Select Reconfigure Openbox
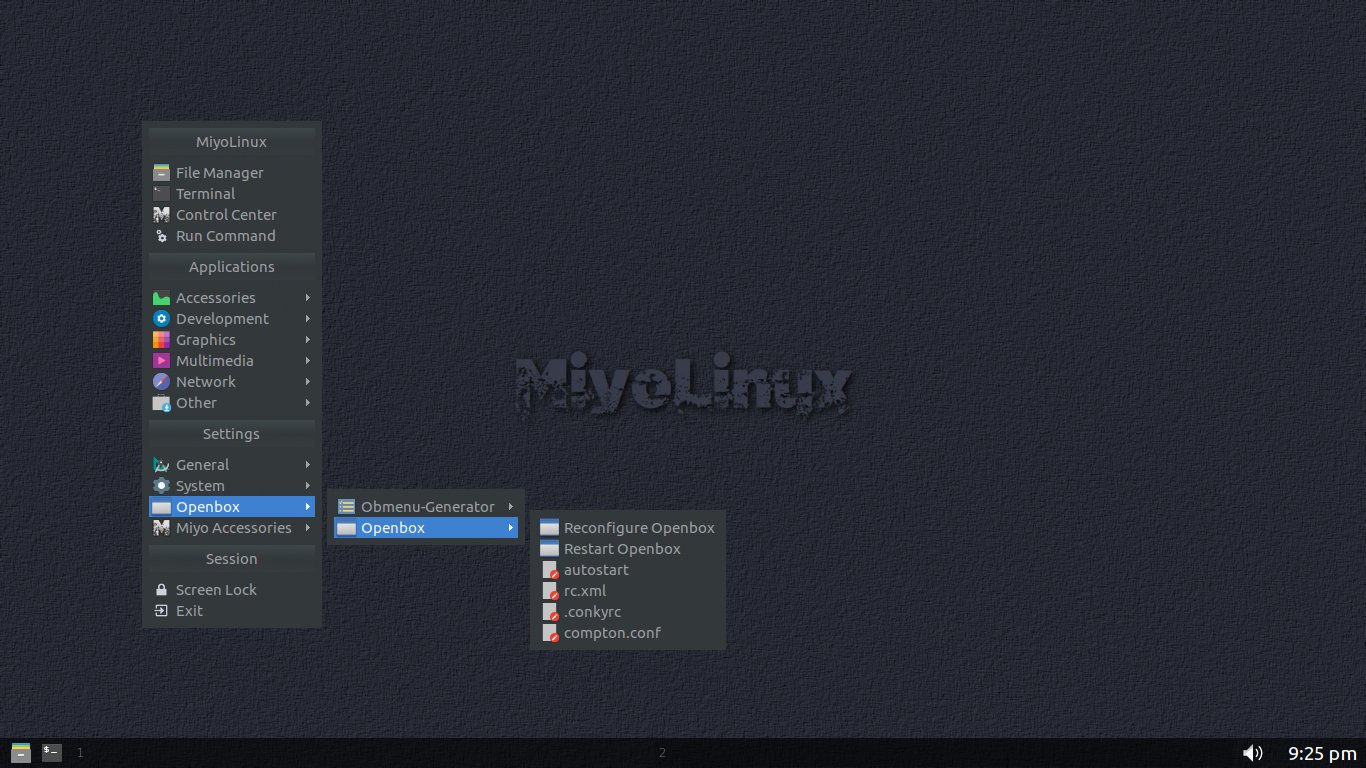 pos(639,527)
